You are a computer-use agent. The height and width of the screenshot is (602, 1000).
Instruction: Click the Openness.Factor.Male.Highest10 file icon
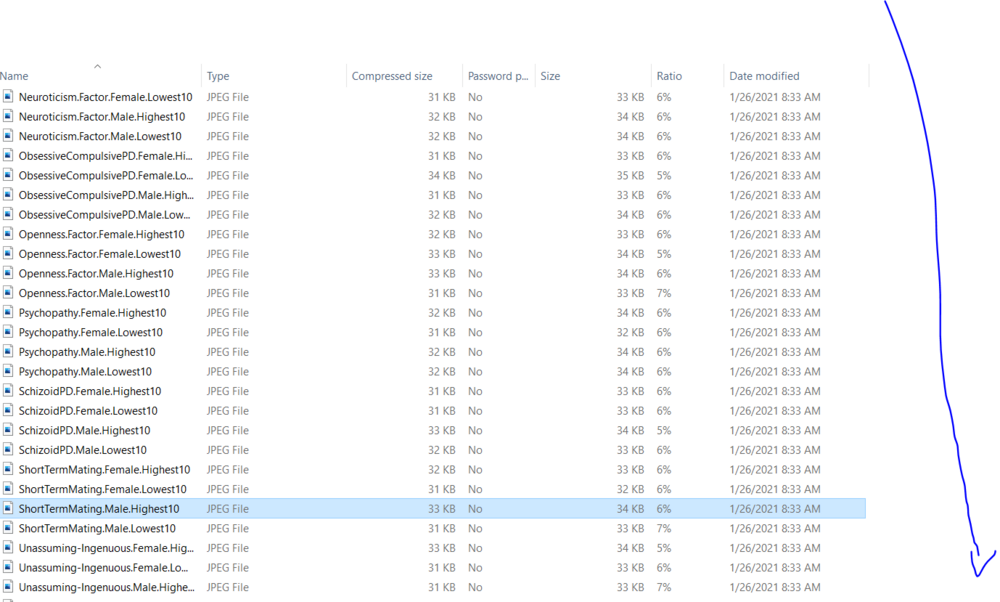[8, 274]
